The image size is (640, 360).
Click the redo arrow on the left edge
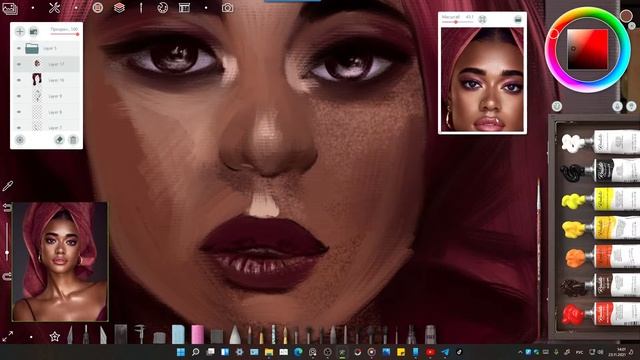pyautogui.click(x=7, y=277)
